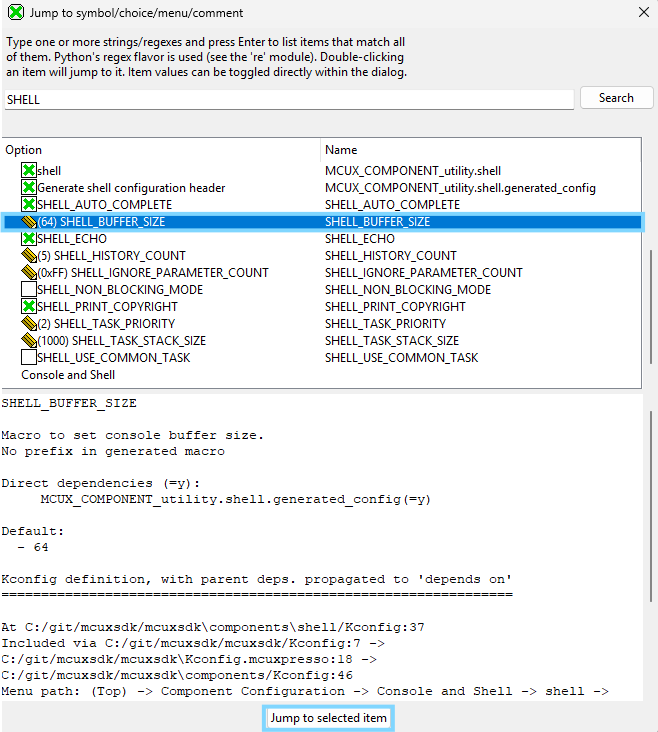This screenshot has height=732, width=658.
Task: Close the Jump to symbol dialog
Action: click(x=642, y=13)
